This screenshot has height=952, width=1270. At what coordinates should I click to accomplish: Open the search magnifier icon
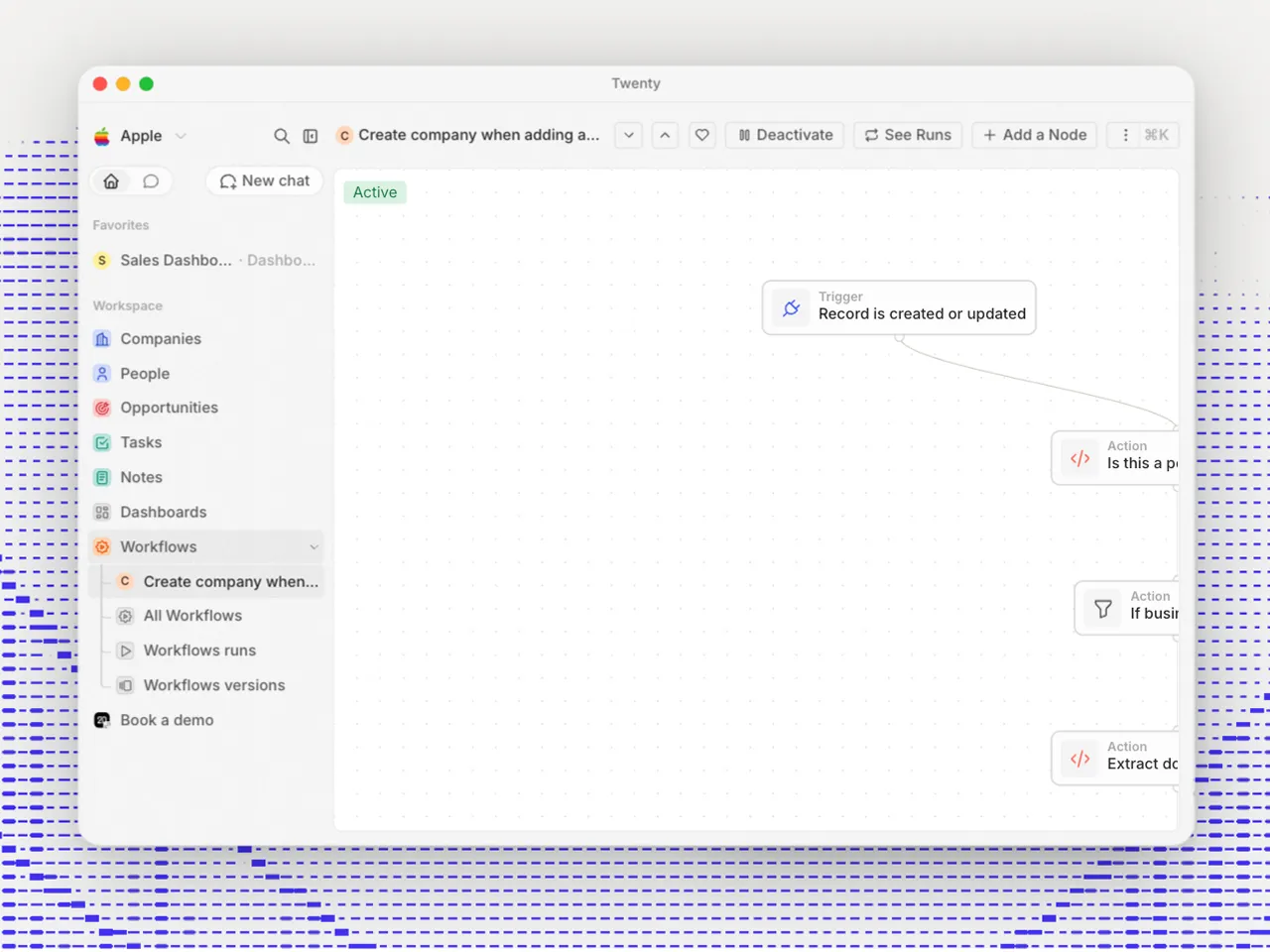pyautogui.click(x=282, y=136)
